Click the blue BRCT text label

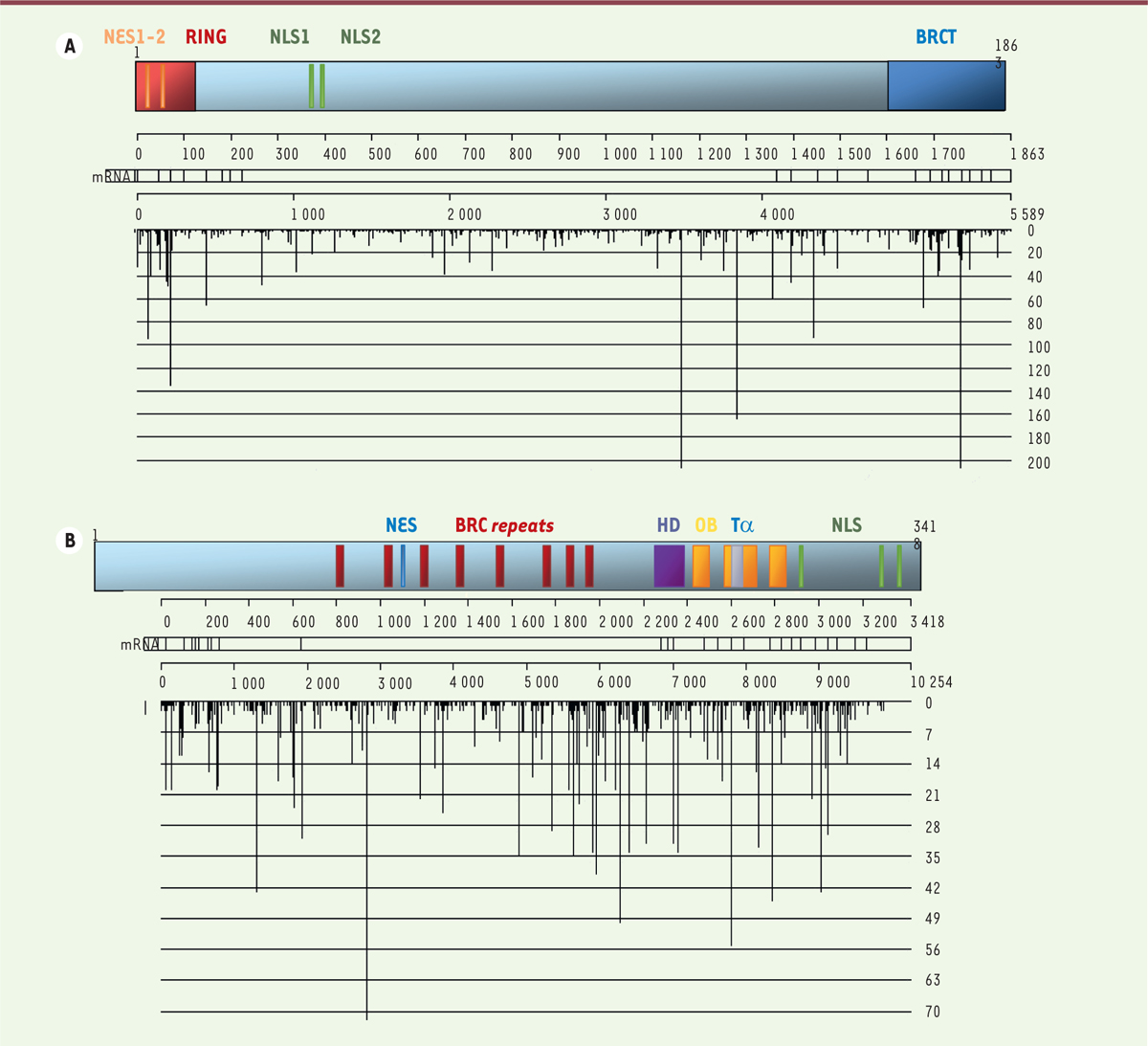[936, 37]
